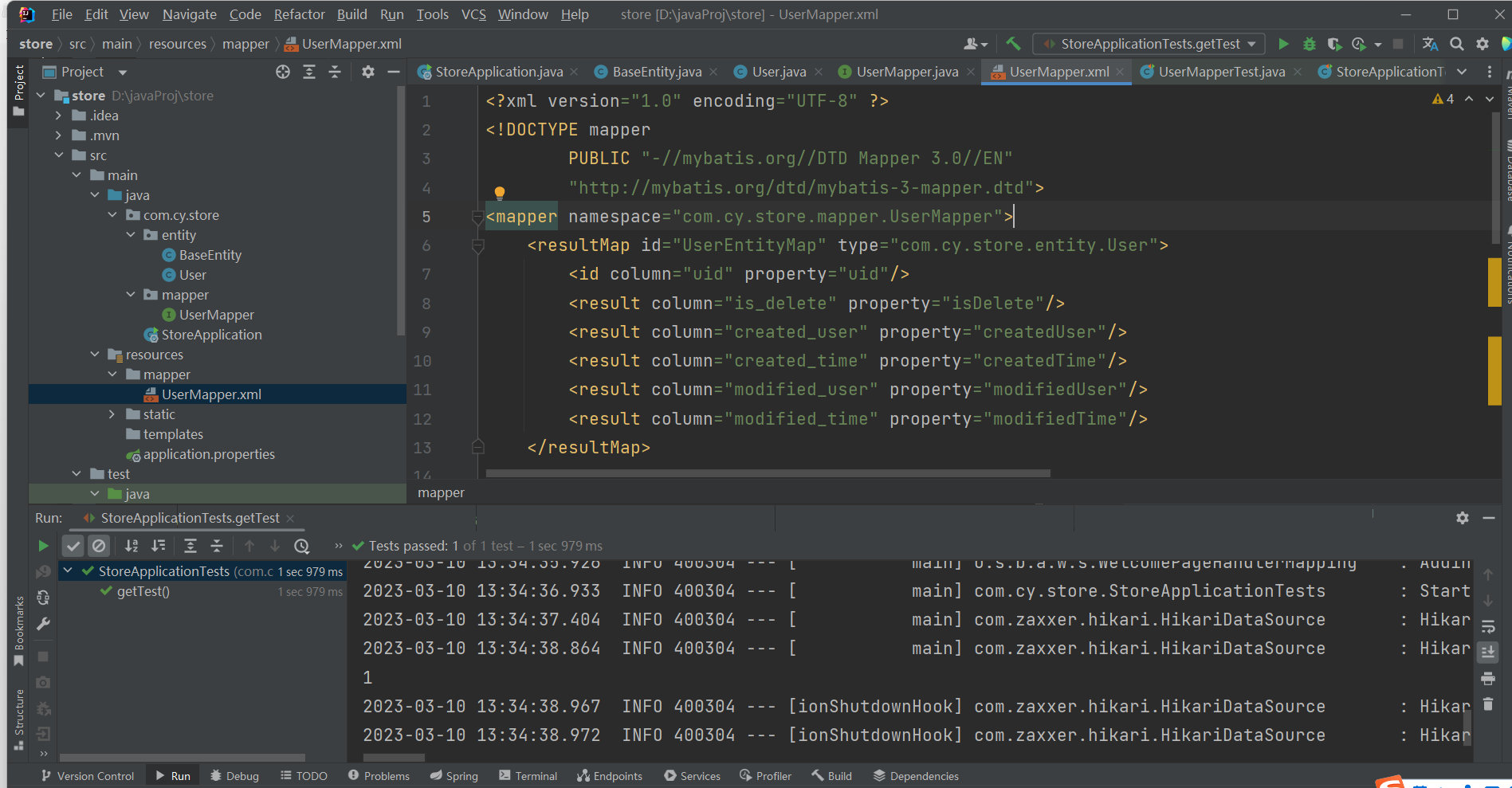Run with Coverage from the top toolbar
This screenshot has width=1512, height=788.
coord(1334,44)
